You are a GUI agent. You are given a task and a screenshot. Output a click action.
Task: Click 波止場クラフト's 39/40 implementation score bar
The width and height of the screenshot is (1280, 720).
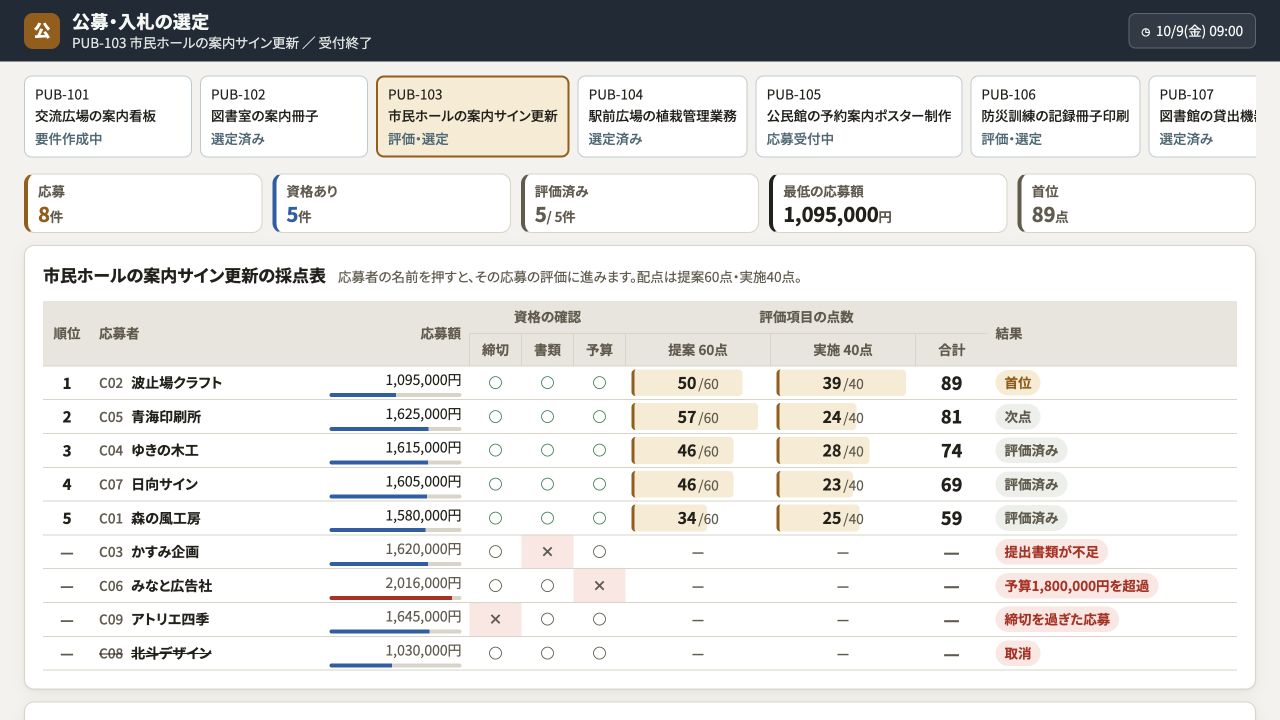click(841, 383)
